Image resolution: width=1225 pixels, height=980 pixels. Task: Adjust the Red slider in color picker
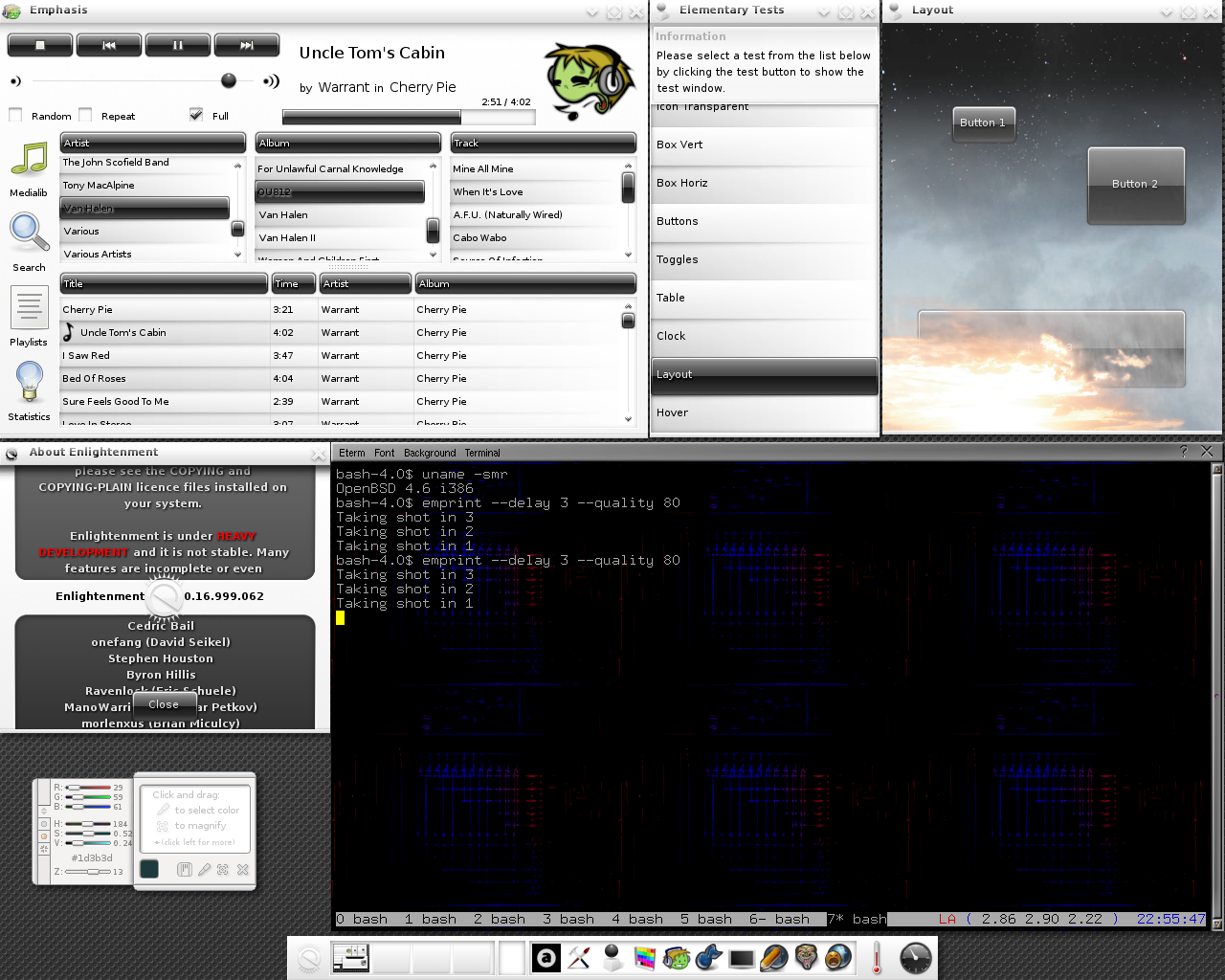(87, 787)
